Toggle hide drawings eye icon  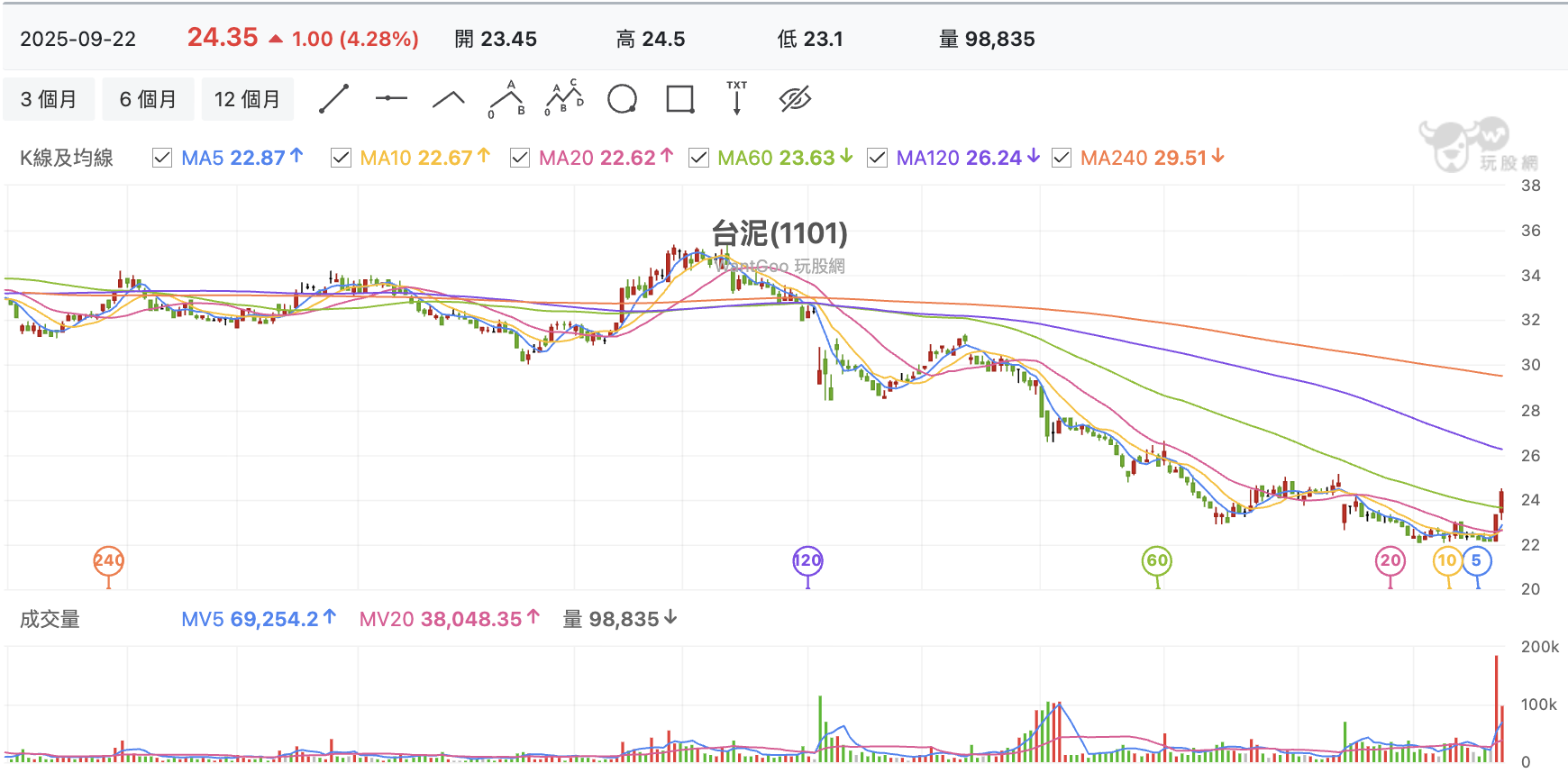pos(795,99)
